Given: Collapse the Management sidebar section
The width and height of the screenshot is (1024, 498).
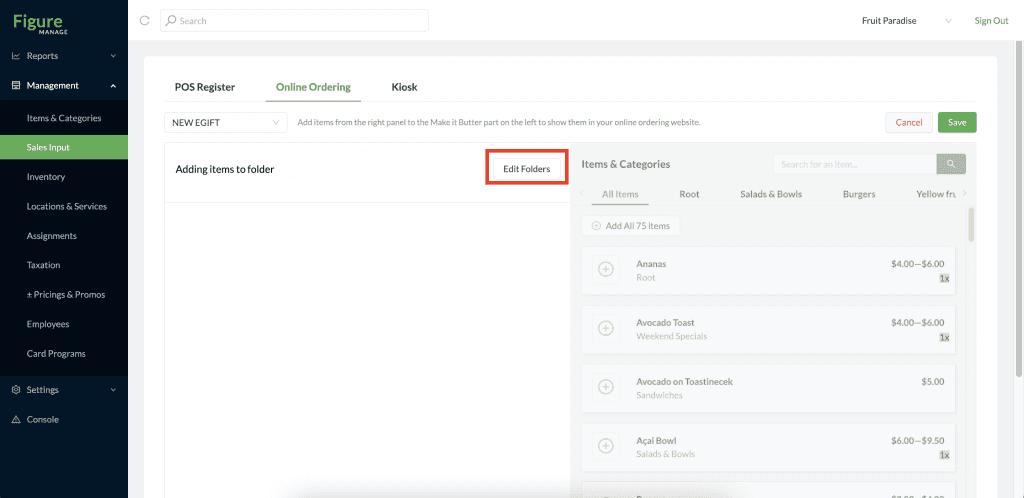Looking at the screenshot, I should coord(63,86).
